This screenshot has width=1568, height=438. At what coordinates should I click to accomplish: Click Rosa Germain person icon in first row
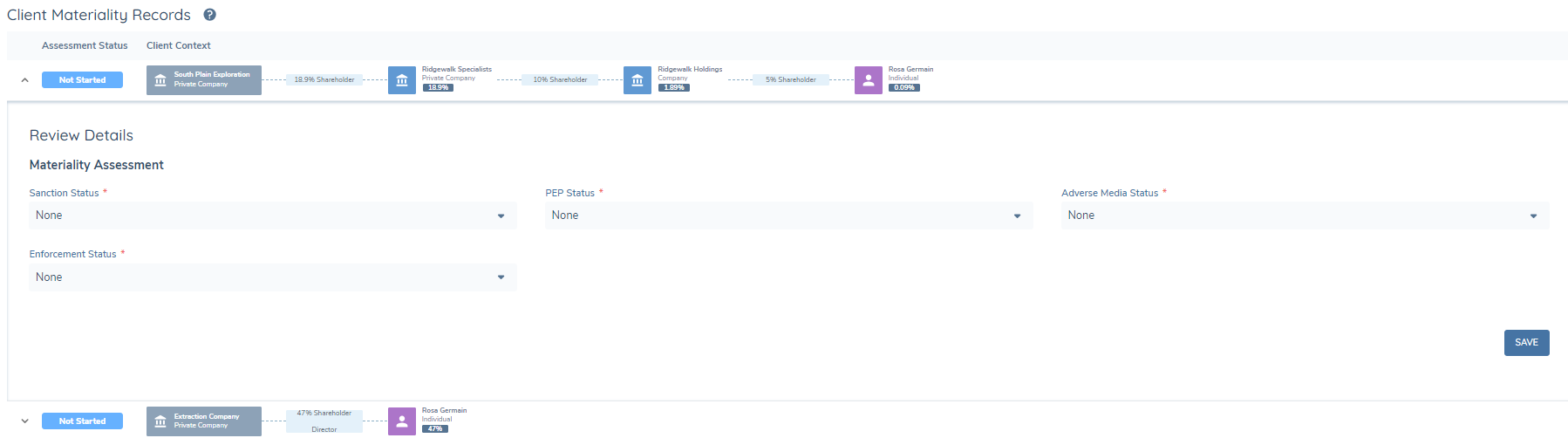click(x=868, y=80)
